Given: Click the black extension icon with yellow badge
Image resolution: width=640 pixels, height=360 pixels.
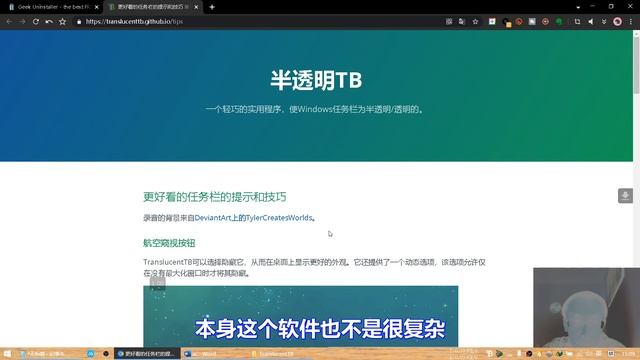Looking at the screenshot, I should [x=507, y=22].
